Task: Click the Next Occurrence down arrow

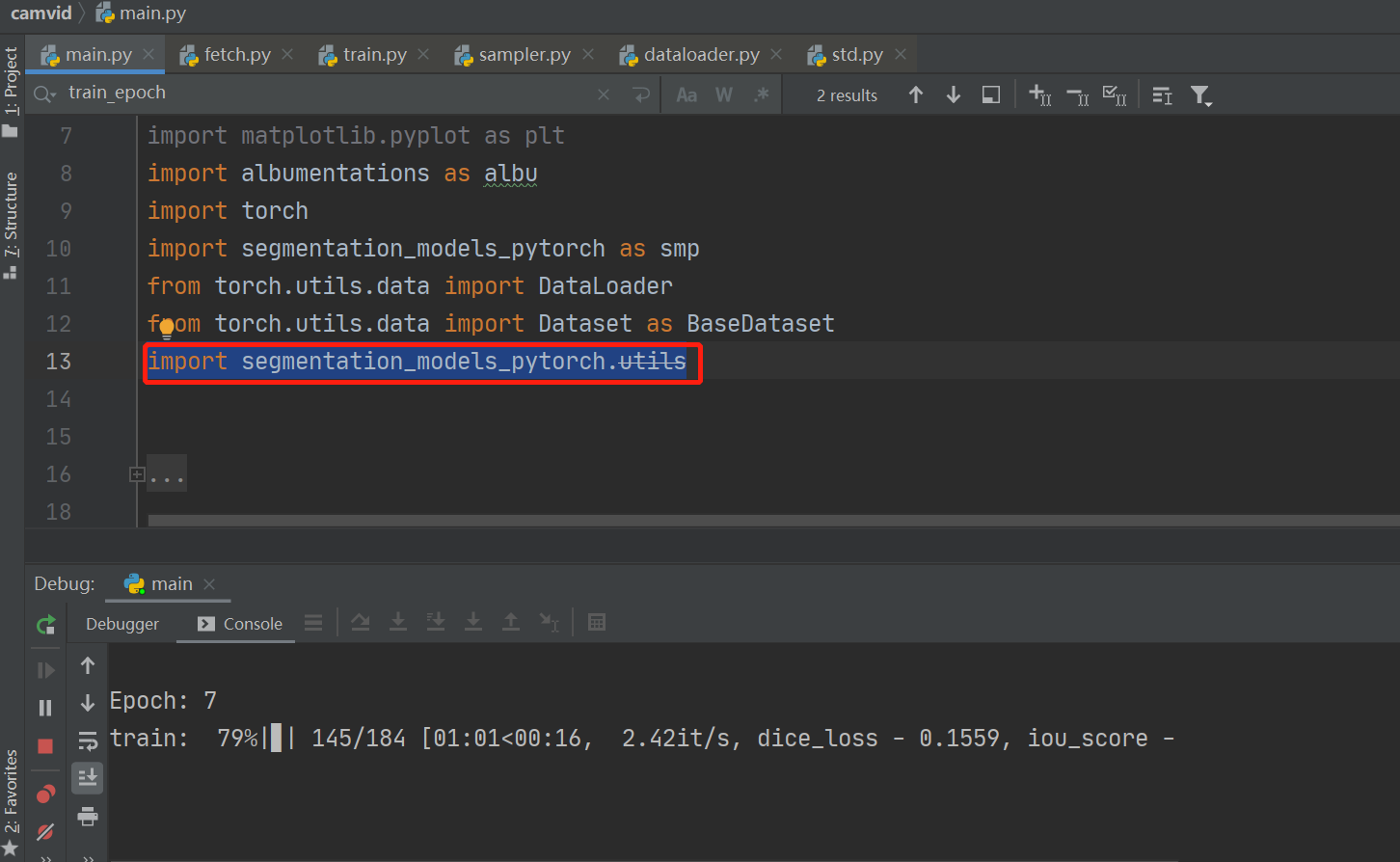Action: tap(953, 94)
